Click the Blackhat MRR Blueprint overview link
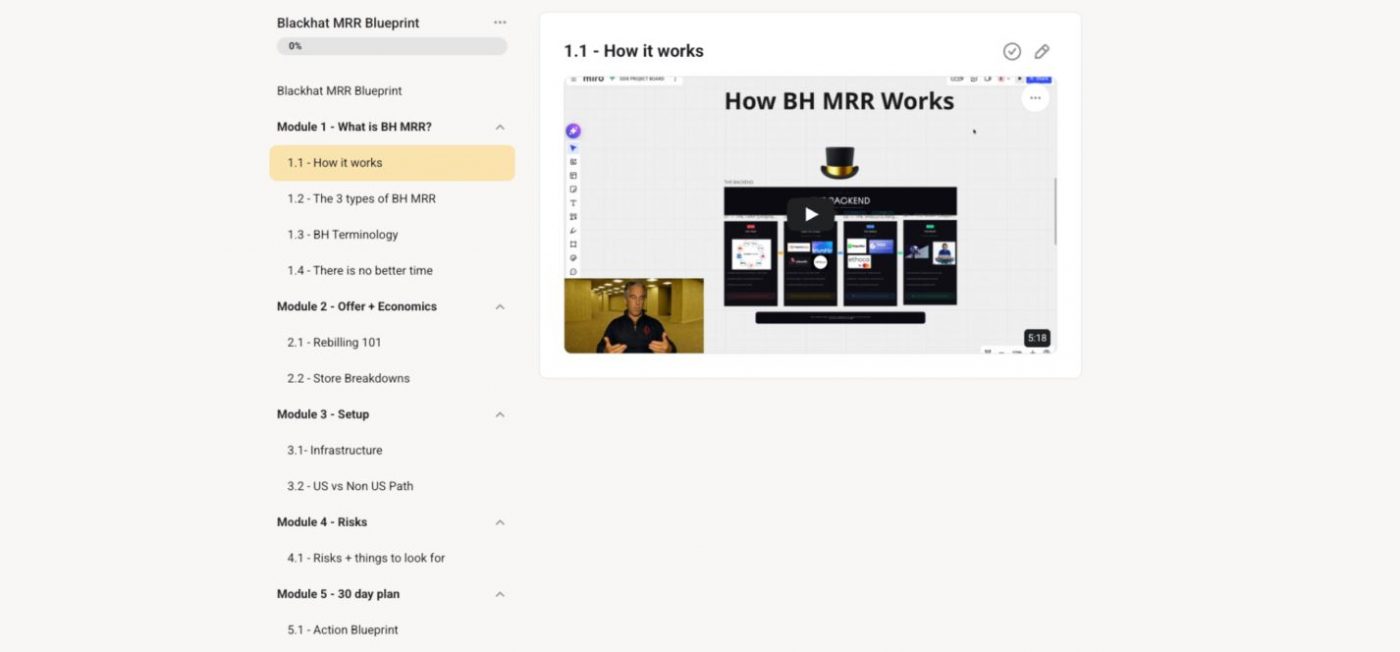Image resolution: width=1400 pixels, height=652 pixels. click(x=340, y=91)
